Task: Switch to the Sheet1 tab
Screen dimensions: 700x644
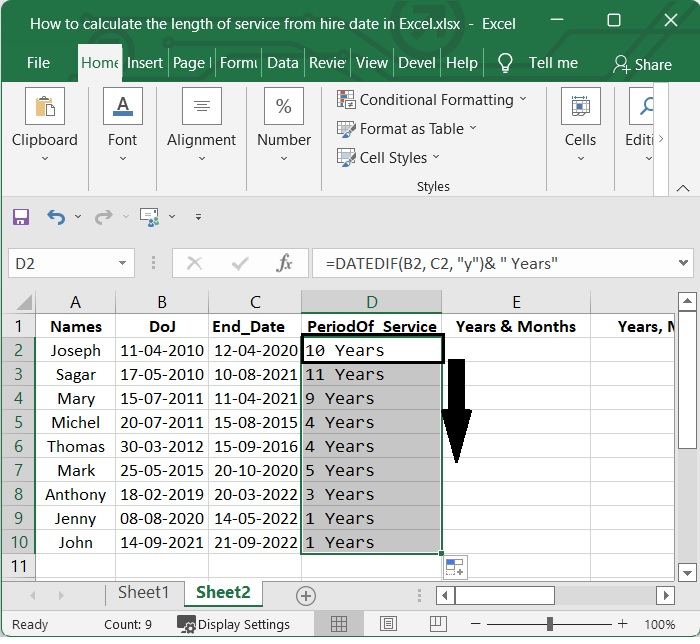Action: pos(144,593)
